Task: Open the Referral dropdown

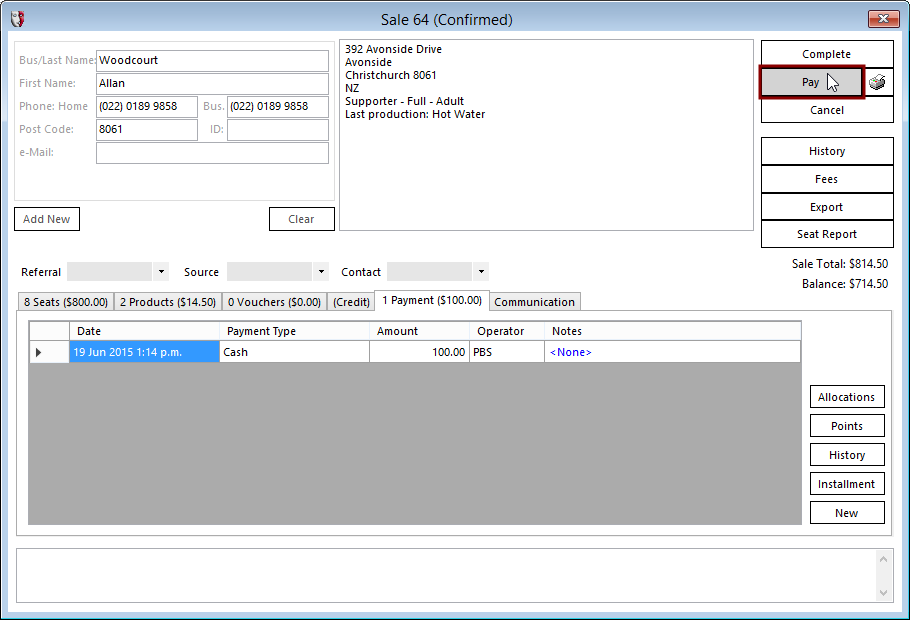Action: (161, 272)
